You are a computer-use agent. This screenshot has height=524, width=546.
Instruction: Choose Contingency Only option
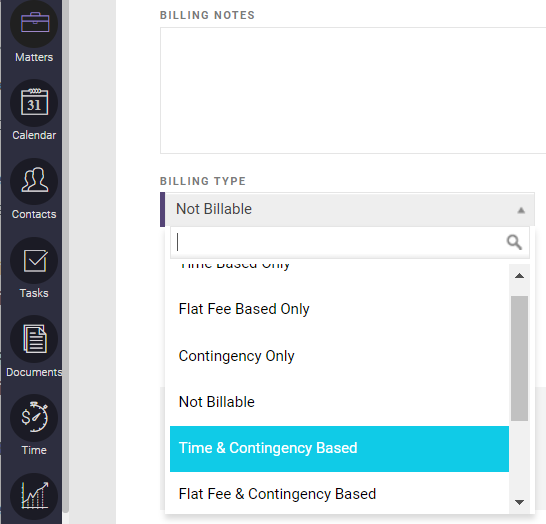click(339, 356)
